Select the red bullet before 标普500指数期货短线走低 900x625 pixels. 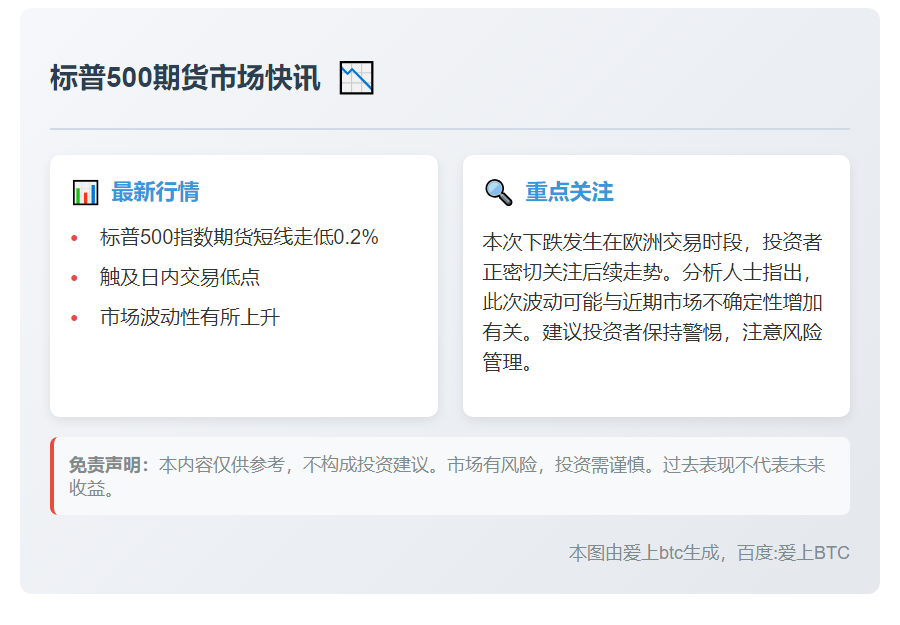click(x=74, y=238)
